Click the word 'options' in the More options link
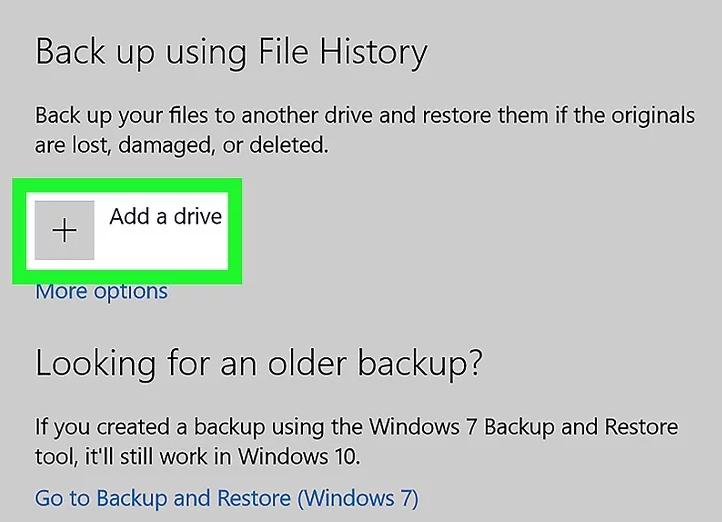Image resolution: width=722 pixels, height=522 pixels. click(x=130, y=292)
